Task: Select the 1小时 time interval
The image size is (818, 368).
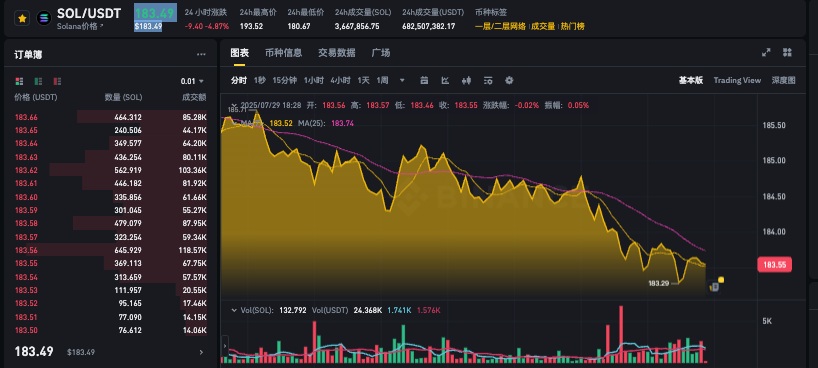Action: (314, 80)
